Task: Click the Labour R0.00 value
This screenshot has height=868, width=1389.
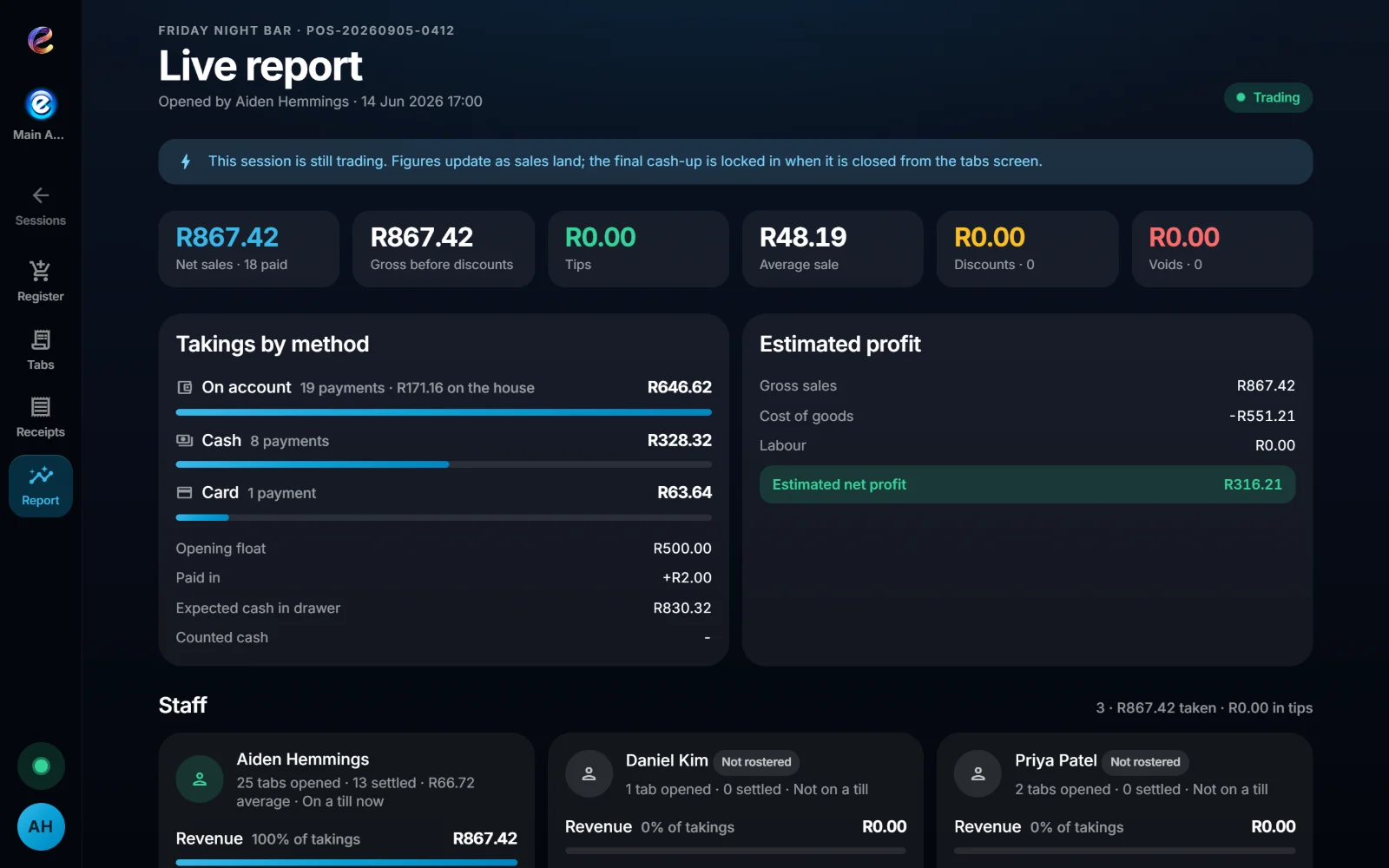Action: 1274,445
